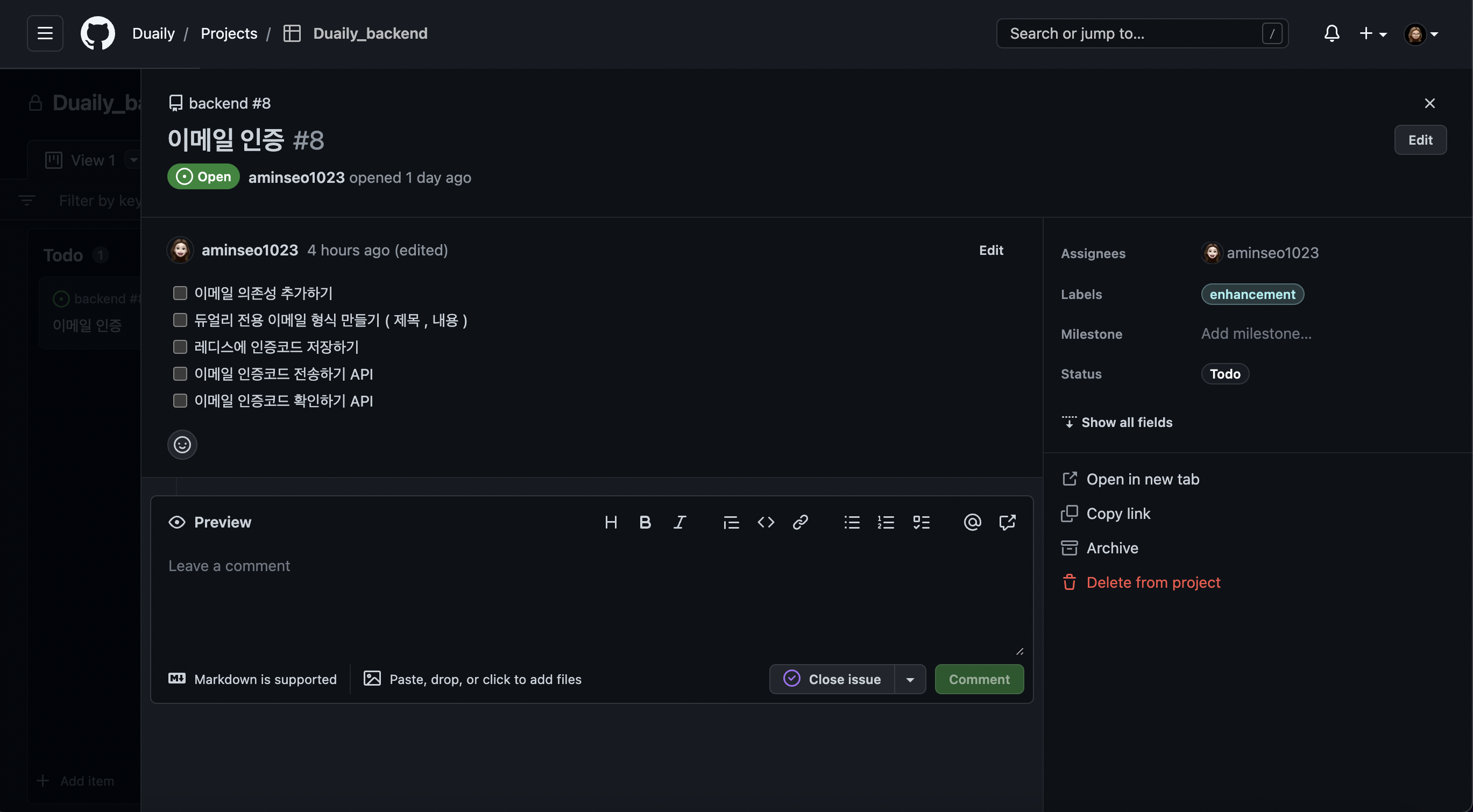Click the enhancement label badge

pos(1252,294)
